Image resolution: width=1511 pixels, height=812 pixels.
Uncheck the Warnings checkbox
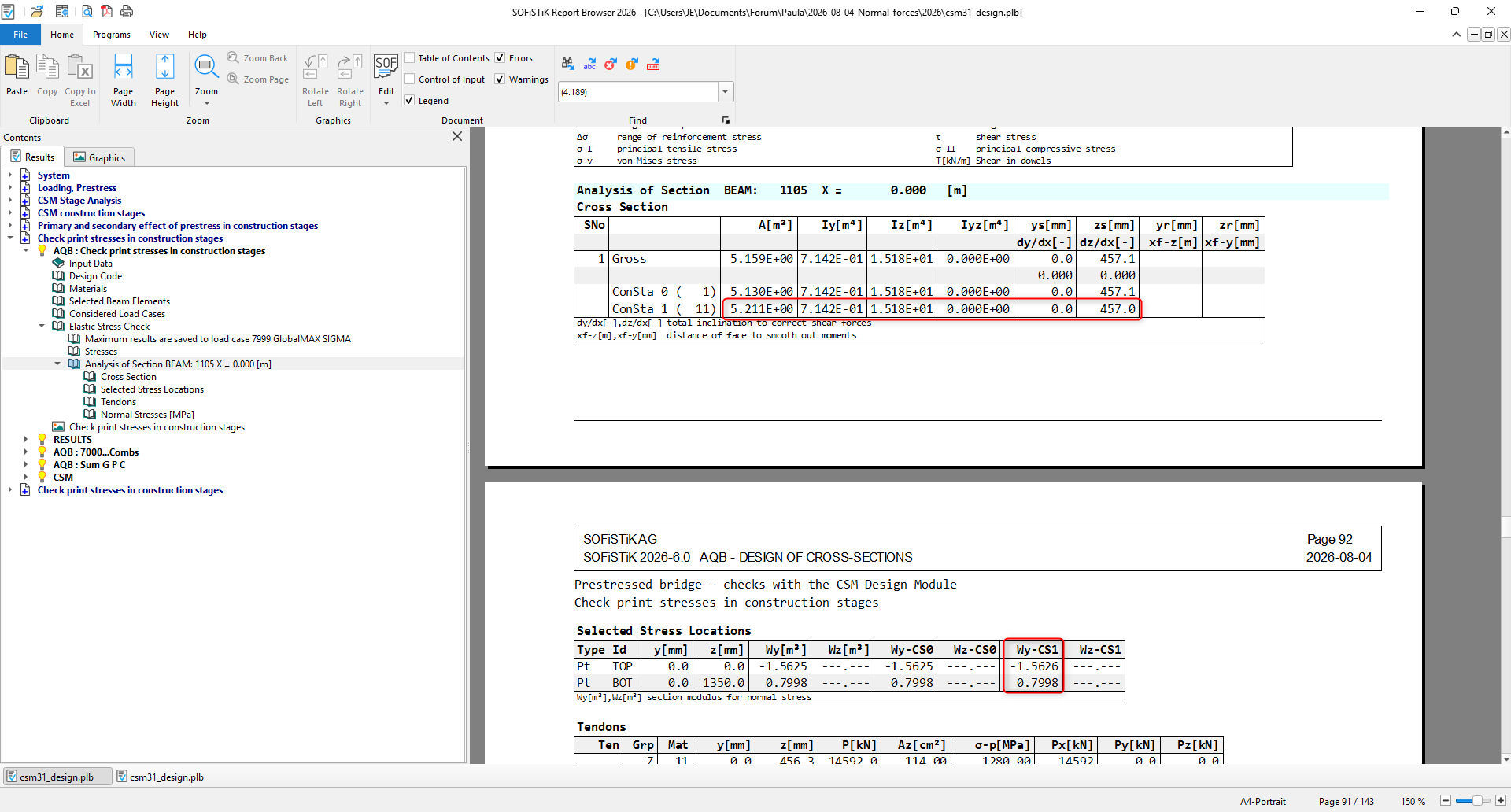(x=500, y=79)
